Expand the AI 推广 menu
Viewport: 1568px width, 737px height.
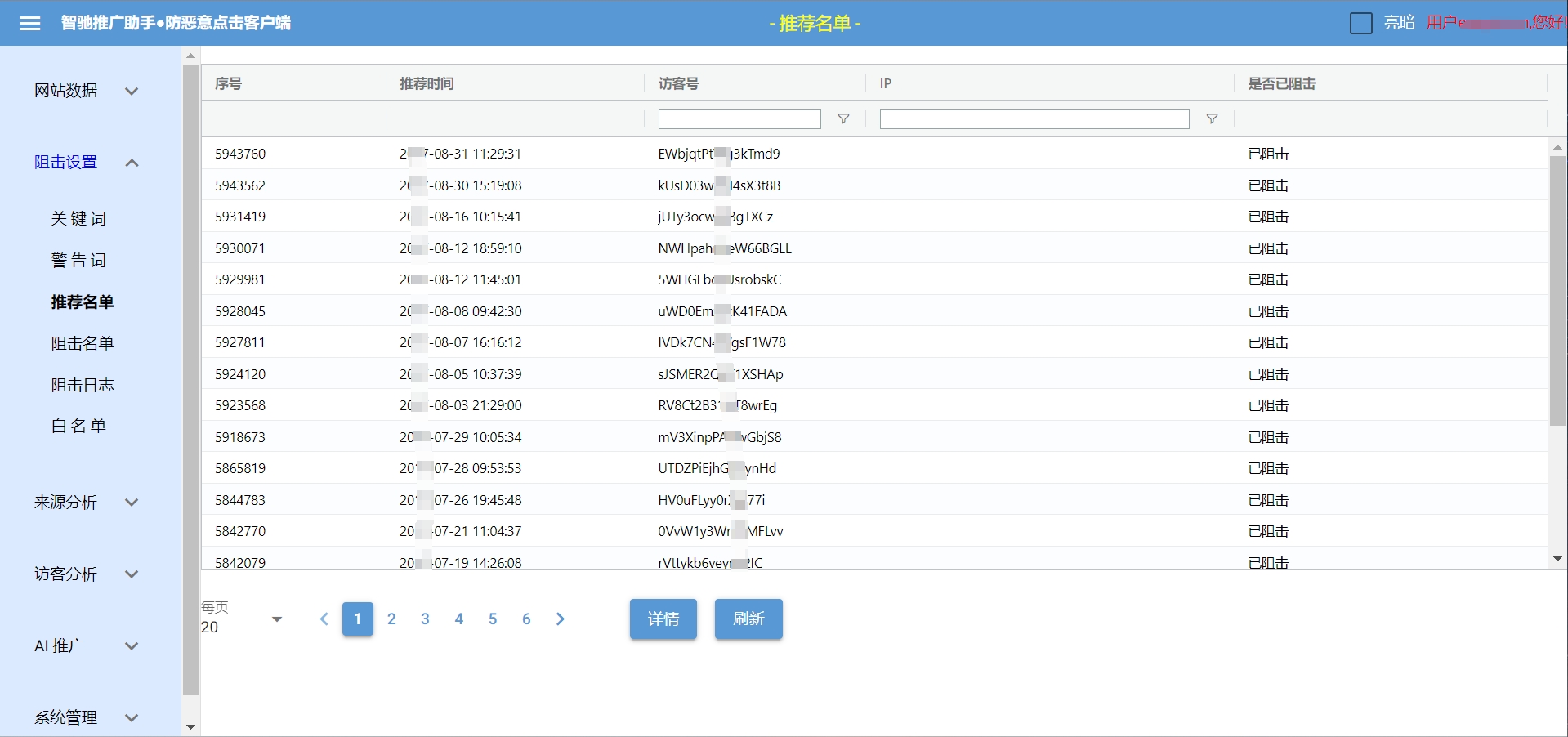tap(86, 646)
